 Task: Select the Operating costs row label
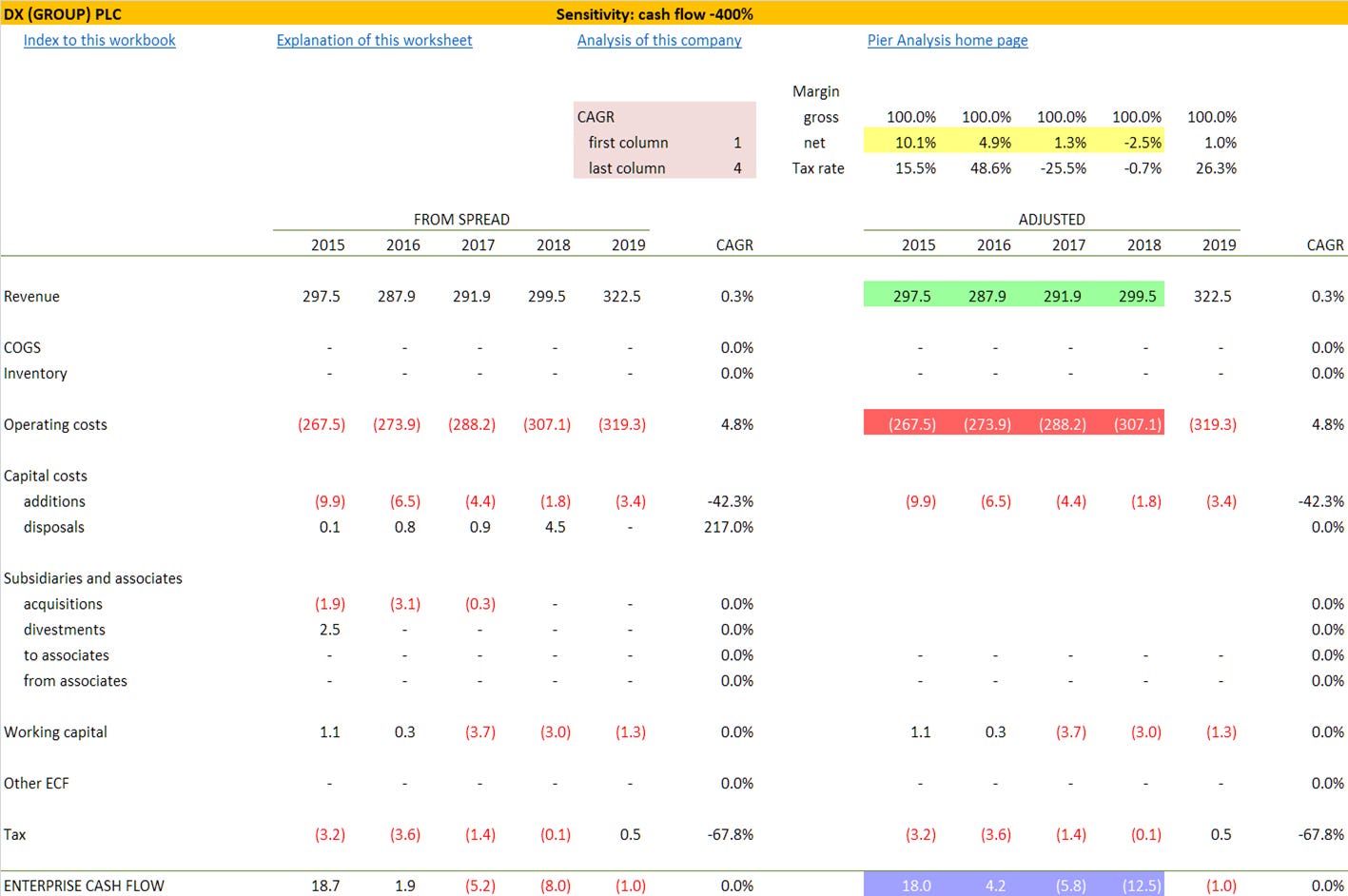[55, 425]
